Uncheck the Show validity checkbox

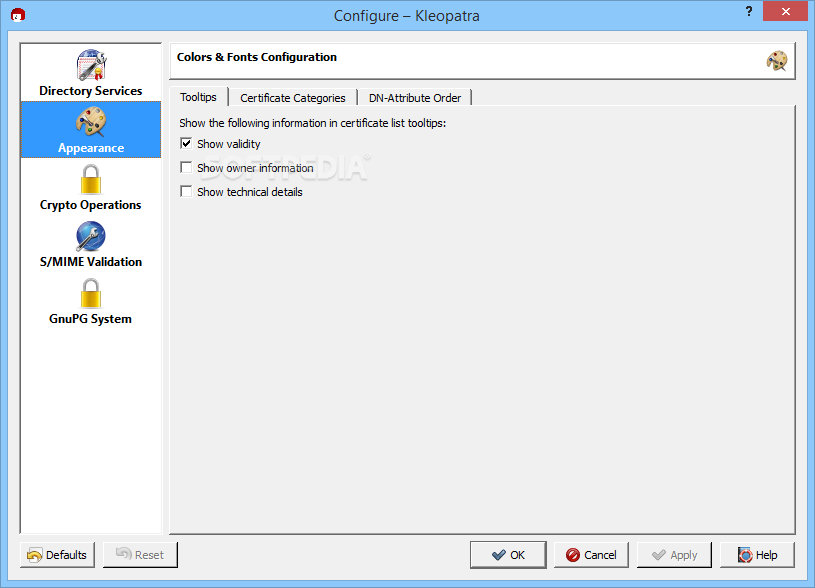coord(186,143)
